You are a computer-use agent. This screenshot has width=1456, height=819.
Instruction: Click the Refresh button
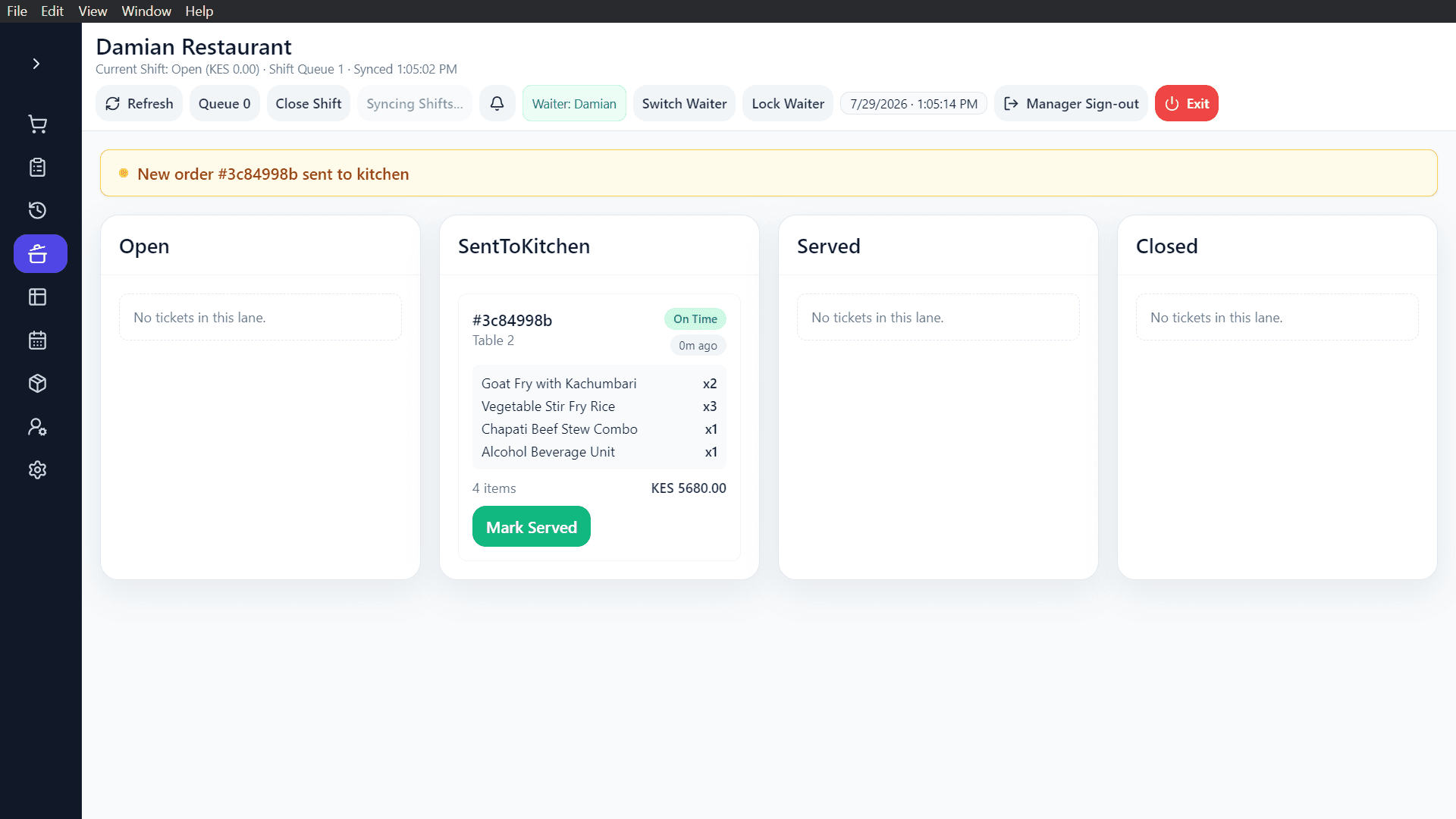coord(140,103)
